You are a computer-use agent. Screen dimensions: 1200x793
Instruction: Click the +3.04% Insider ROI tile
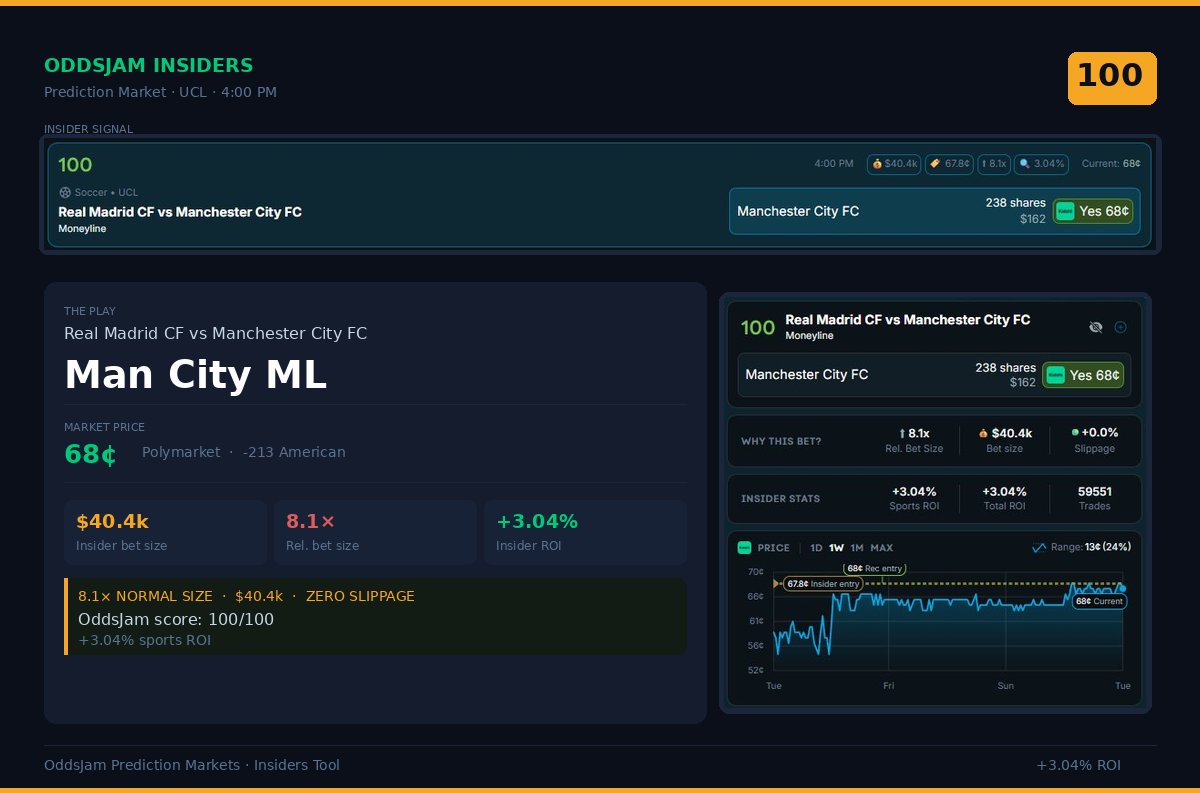[585, 533]
